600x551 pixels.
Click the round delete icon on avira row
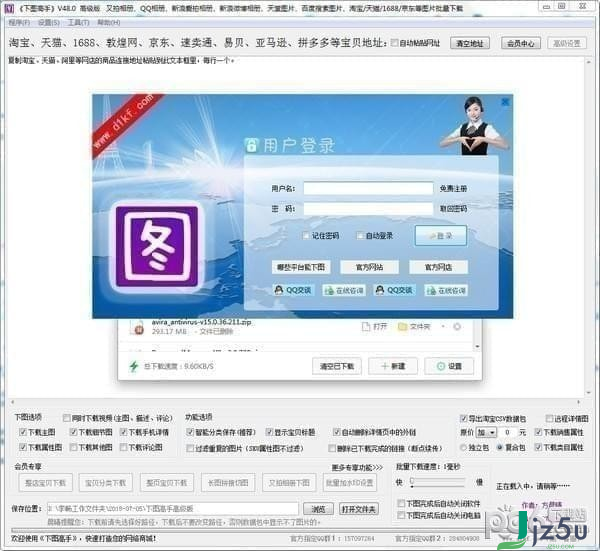(x=457, y=326)
